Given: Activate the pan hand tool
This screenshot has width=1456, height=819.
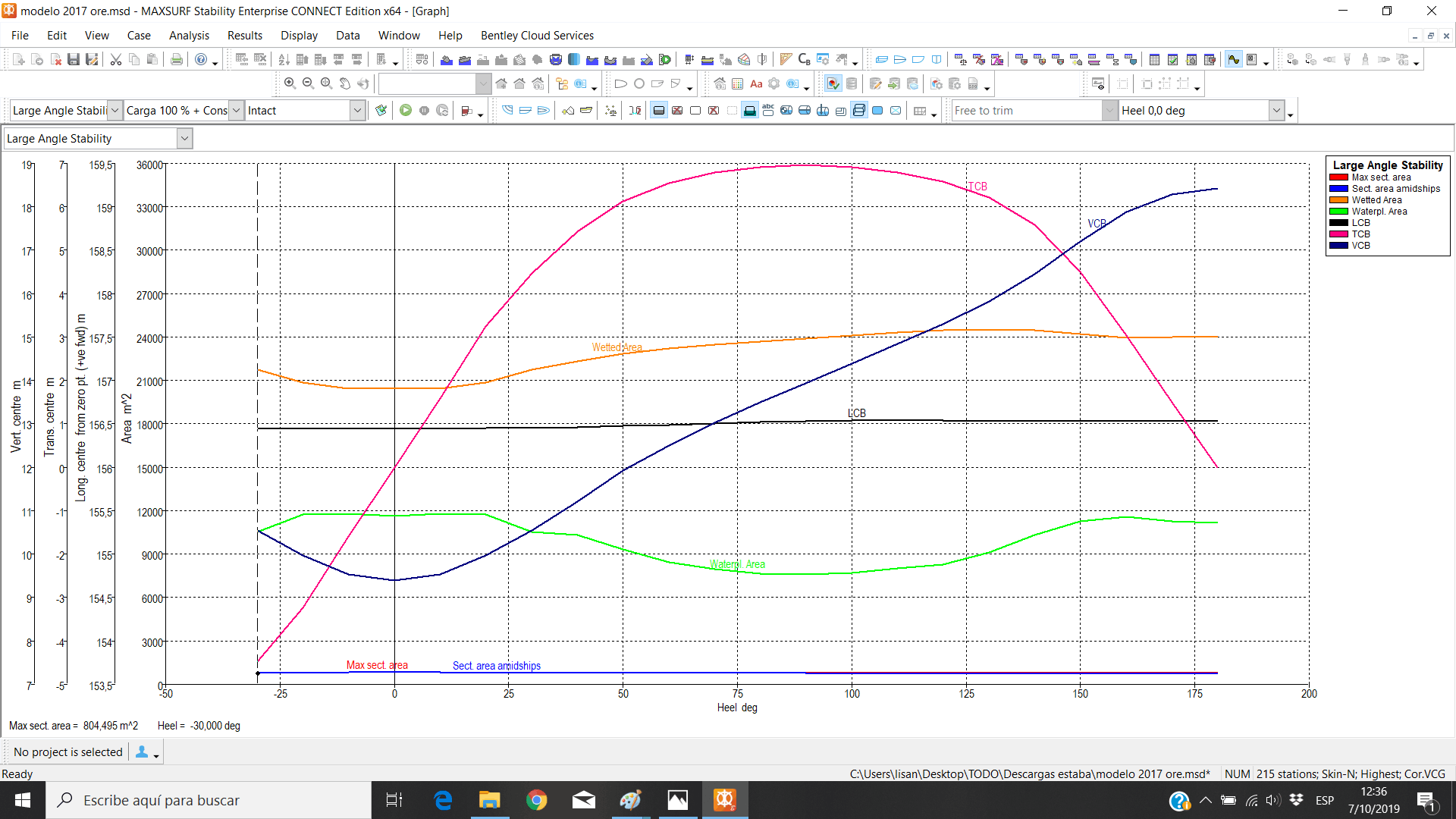Looking at the screenshot, I should [x=344, y=83].
